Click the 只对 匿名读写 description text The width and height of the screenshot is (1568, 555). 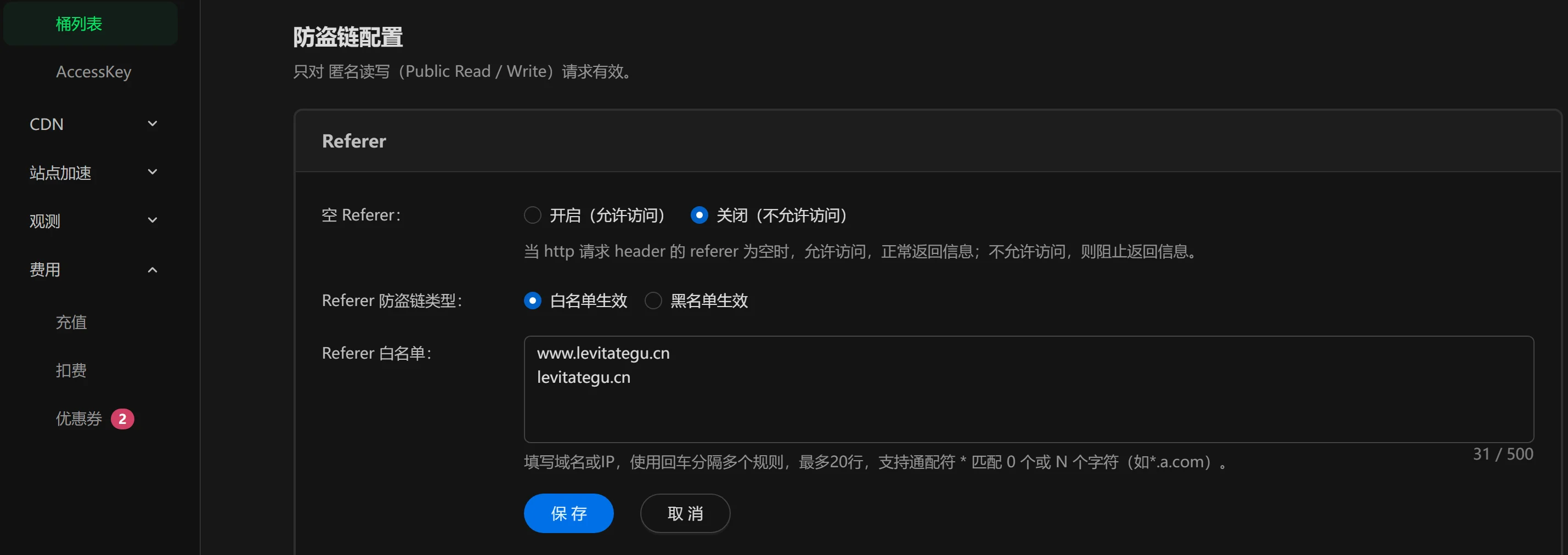pos(464,72)
